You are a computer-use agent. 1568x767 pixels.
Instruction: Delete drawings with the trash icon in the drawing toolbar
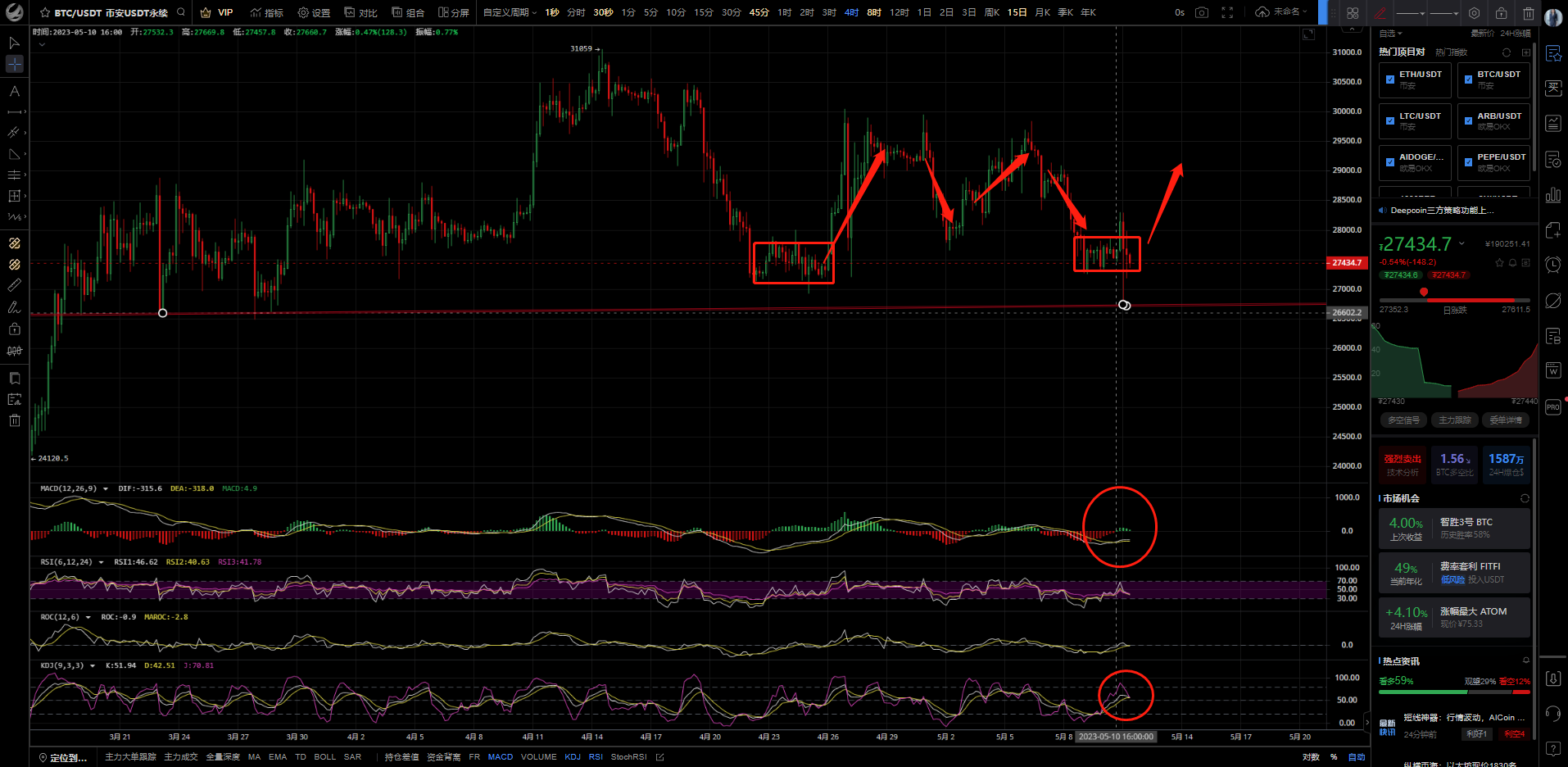[x=1529, y=13]
